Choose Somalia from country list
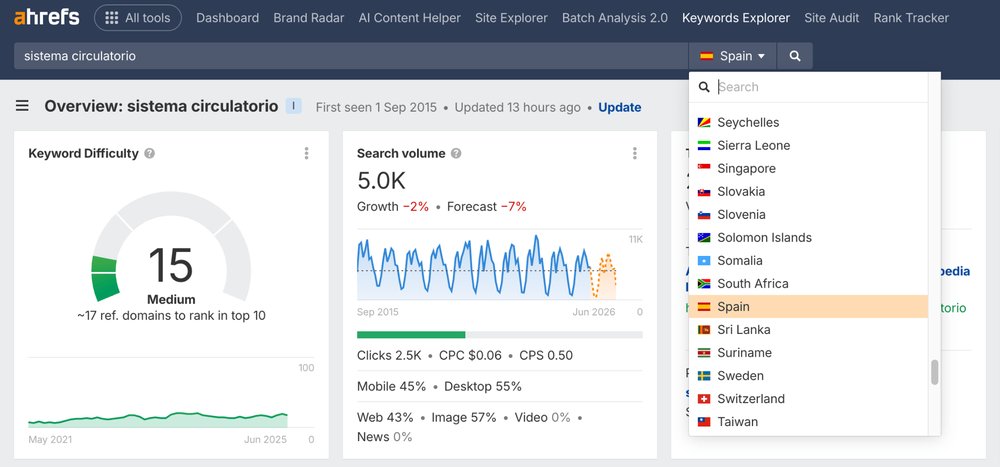Viewport: 1000px width, 467px height. coord(809,260)
